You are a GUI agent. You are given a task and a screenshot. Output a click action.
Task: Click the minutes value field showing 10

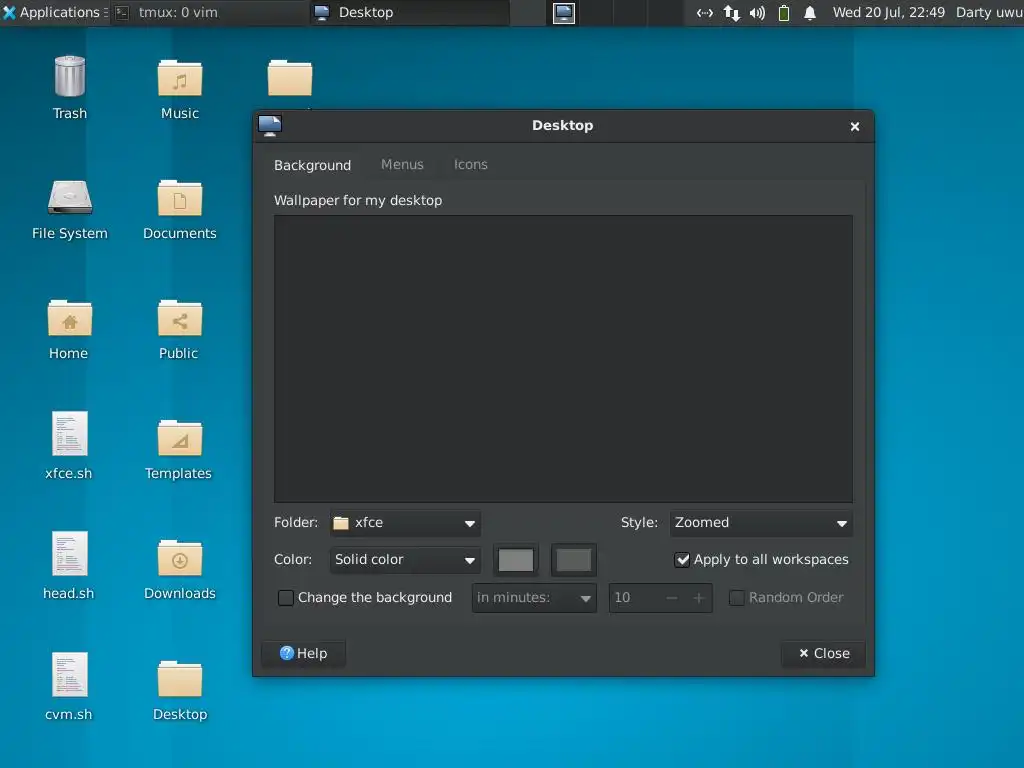[633, 598]
